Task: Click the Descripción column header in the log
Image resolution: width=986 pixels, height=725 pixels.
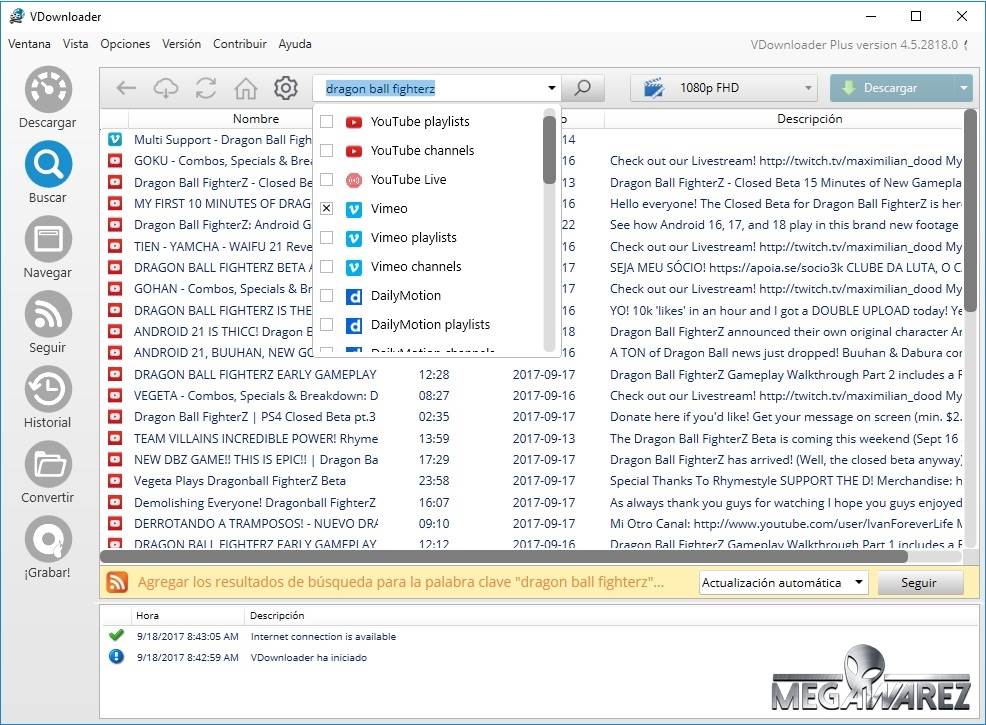Action: (277, 616)
